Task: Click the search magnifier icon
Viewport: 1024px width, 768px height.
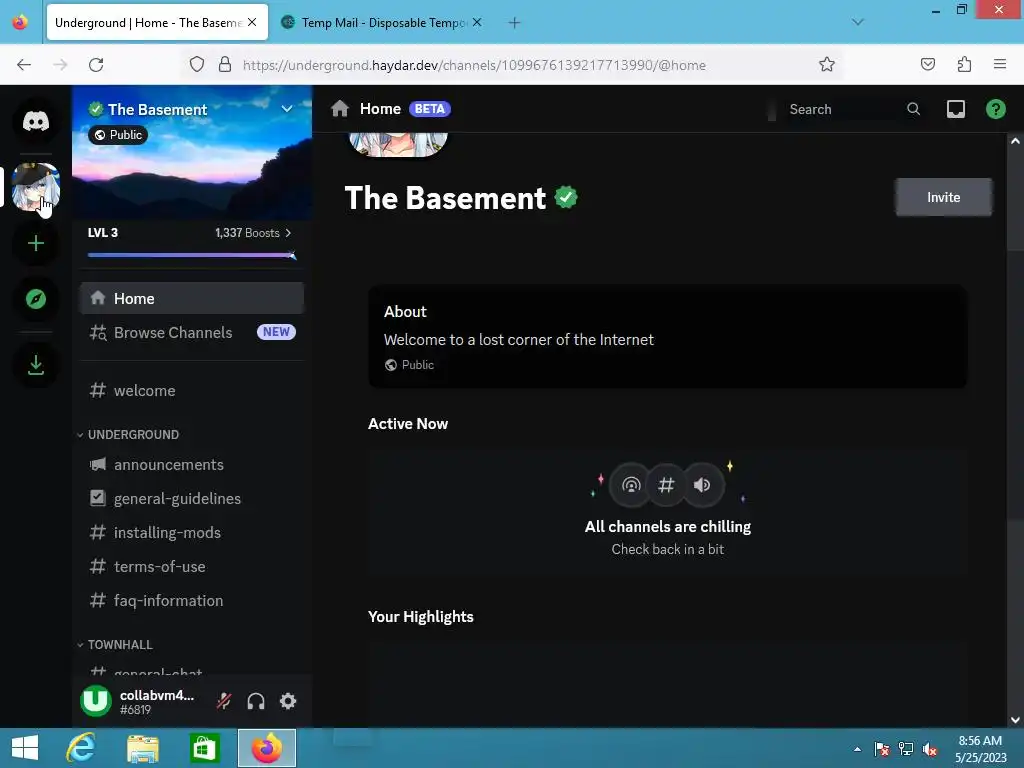Action: (x=914, y=109)
